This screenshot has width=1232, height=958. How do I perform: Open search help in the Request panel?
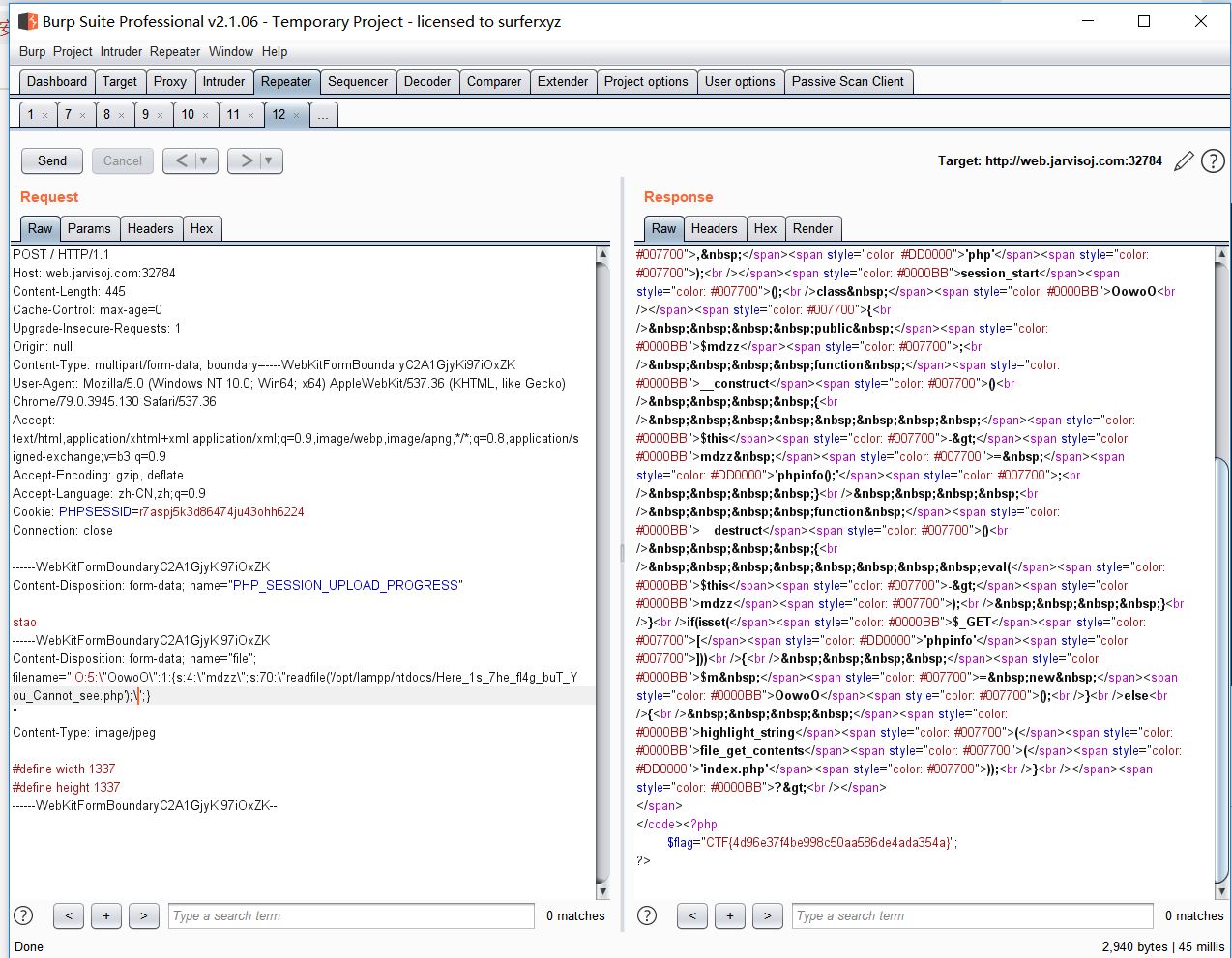24,915
